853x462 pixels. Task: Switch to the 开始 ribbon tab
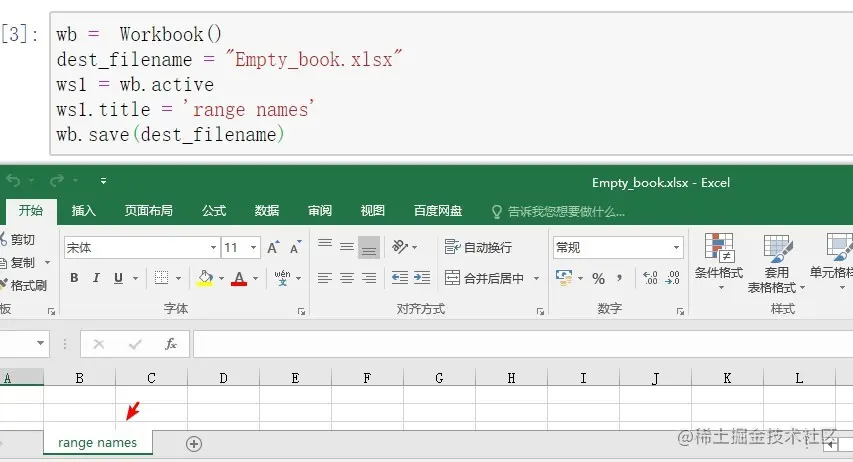pyautogui.click(x=30, y=211)
